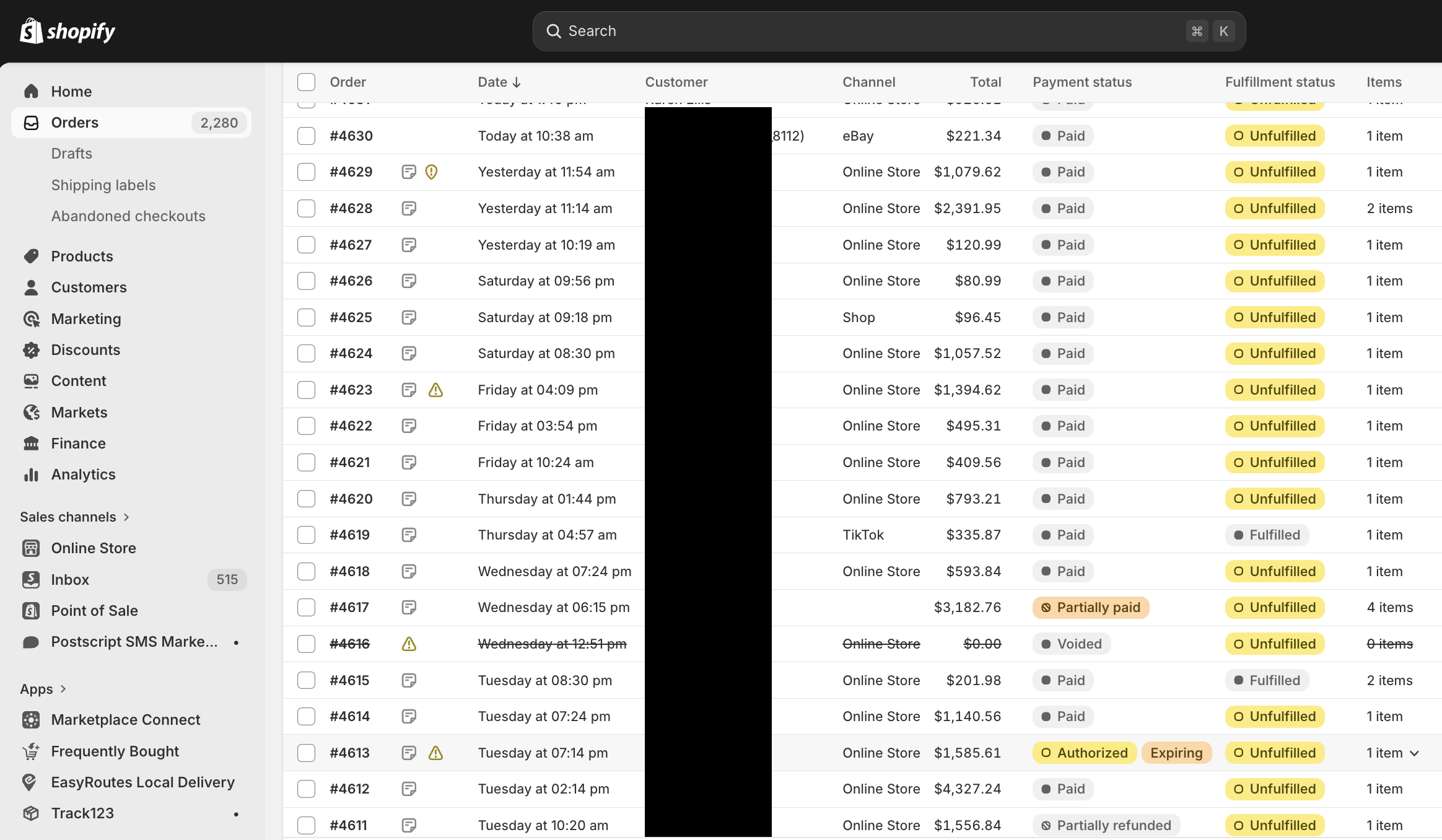Select the Products icon in the sidebar

pos(31,256)
